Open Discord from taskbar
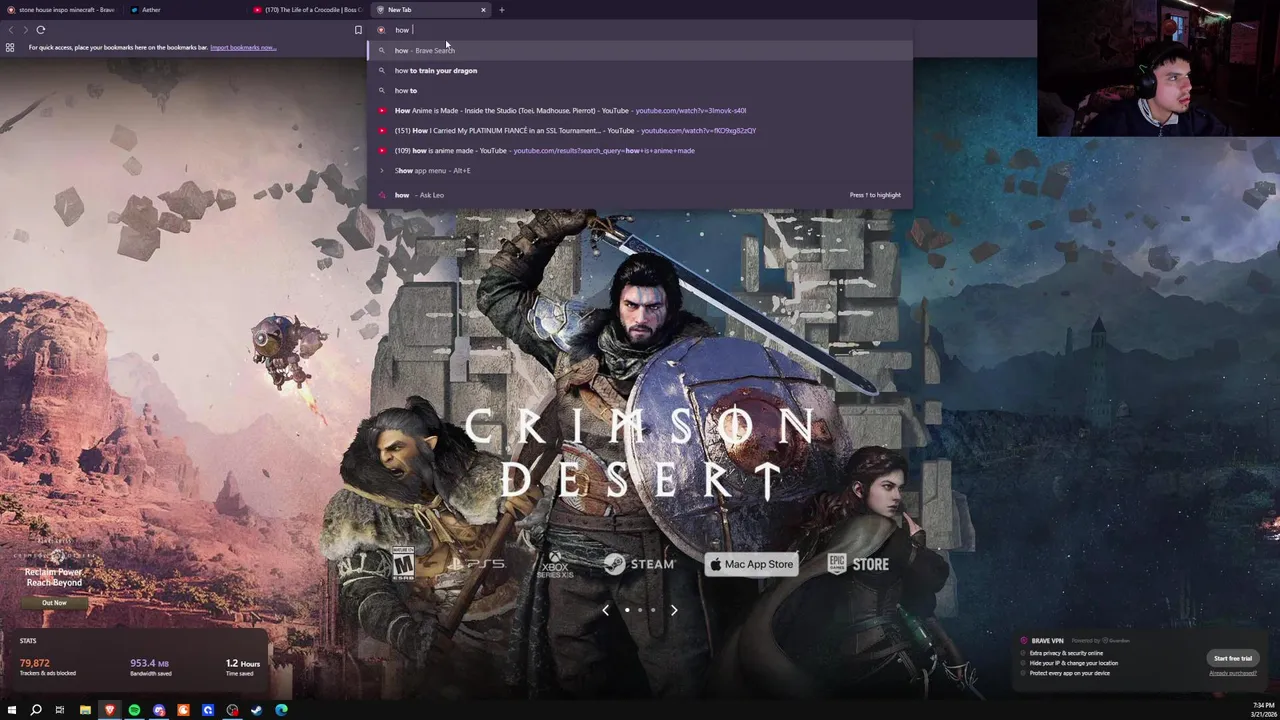 coord(159,710)
